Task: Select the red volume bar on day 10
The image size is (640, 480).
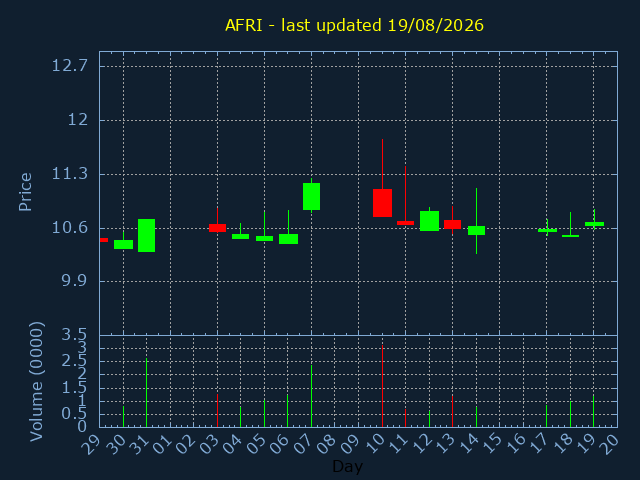Action: pyautogui.click(x=382, y=386)
